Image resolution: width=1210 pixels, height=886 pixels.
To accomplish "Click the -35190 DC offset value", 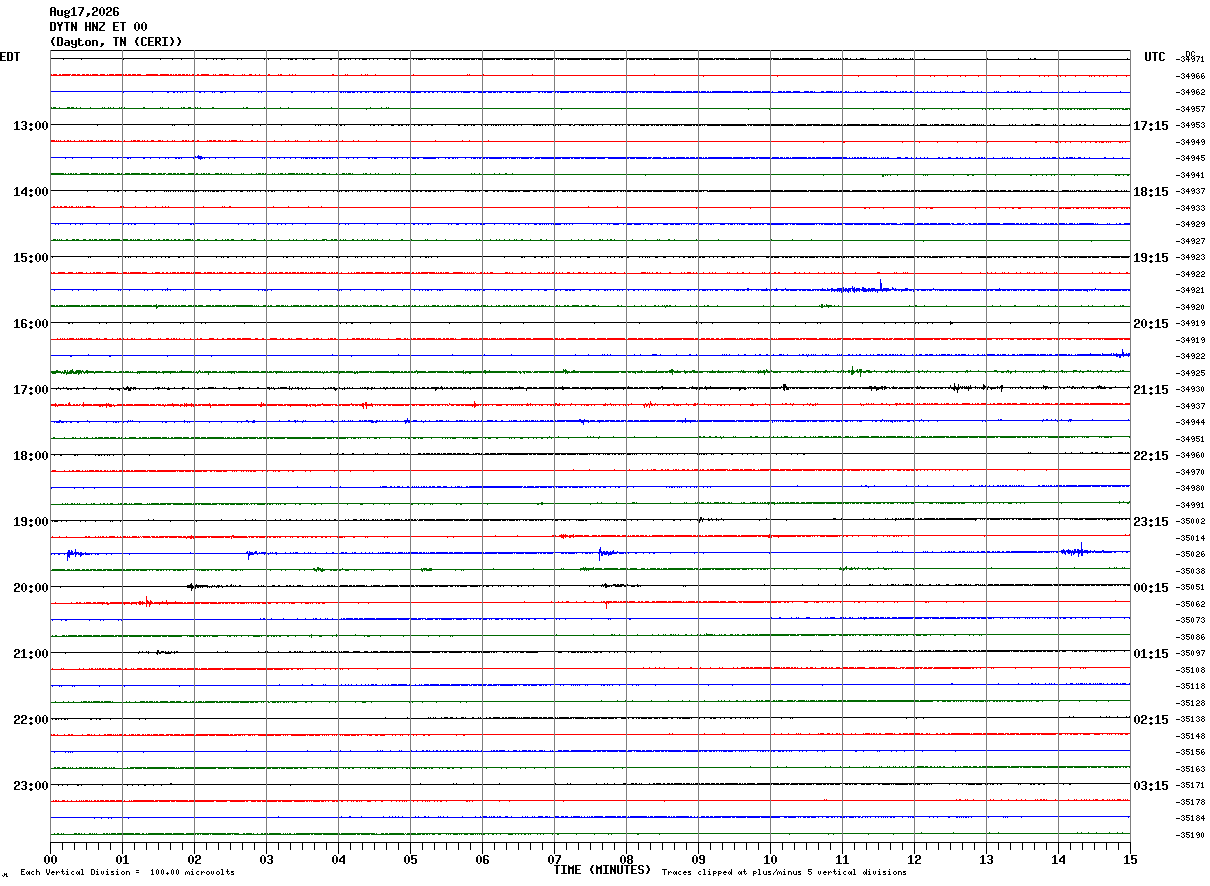I will point(1190,835).
